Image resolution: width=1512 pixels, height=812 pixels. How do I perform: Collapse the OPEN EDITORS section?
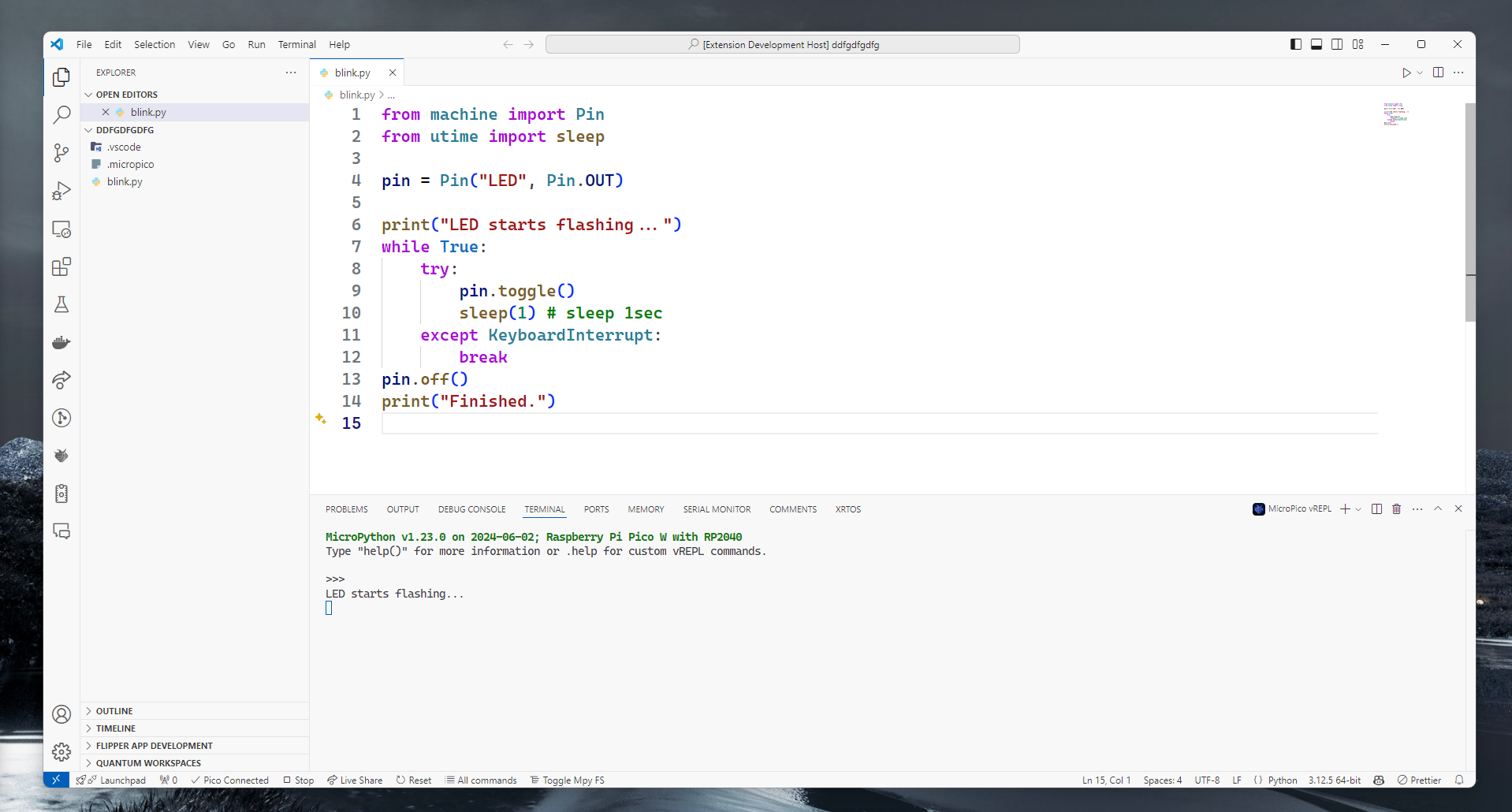point(126,94)
